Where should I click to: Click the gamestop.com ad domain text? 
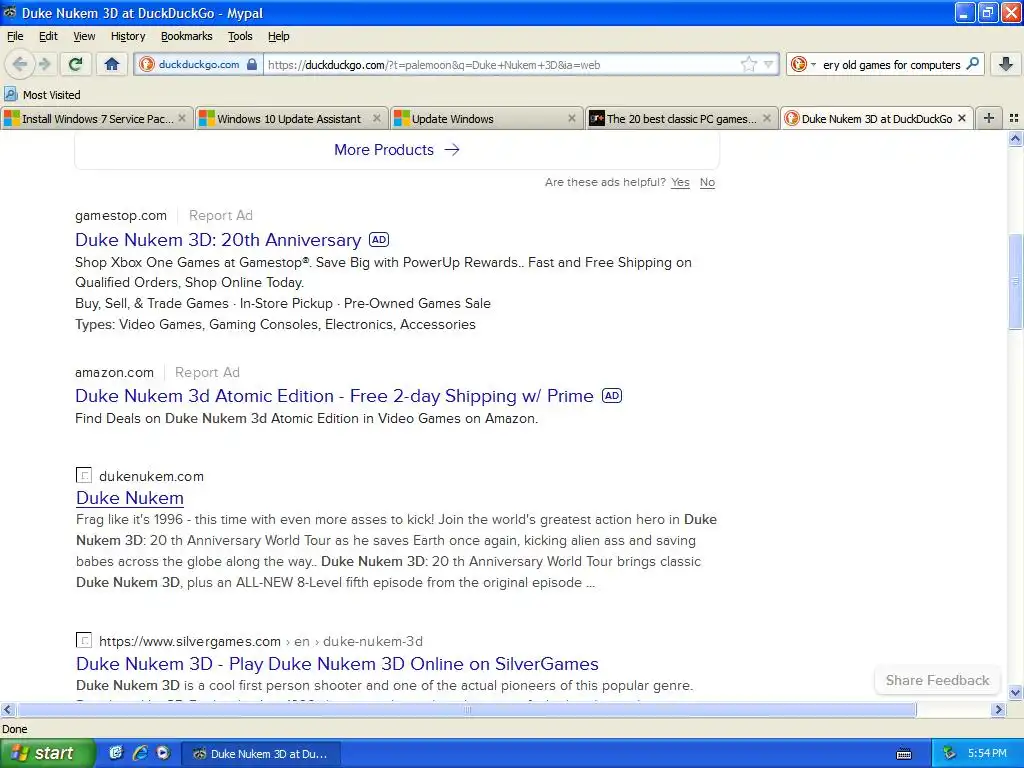[121, 216]
